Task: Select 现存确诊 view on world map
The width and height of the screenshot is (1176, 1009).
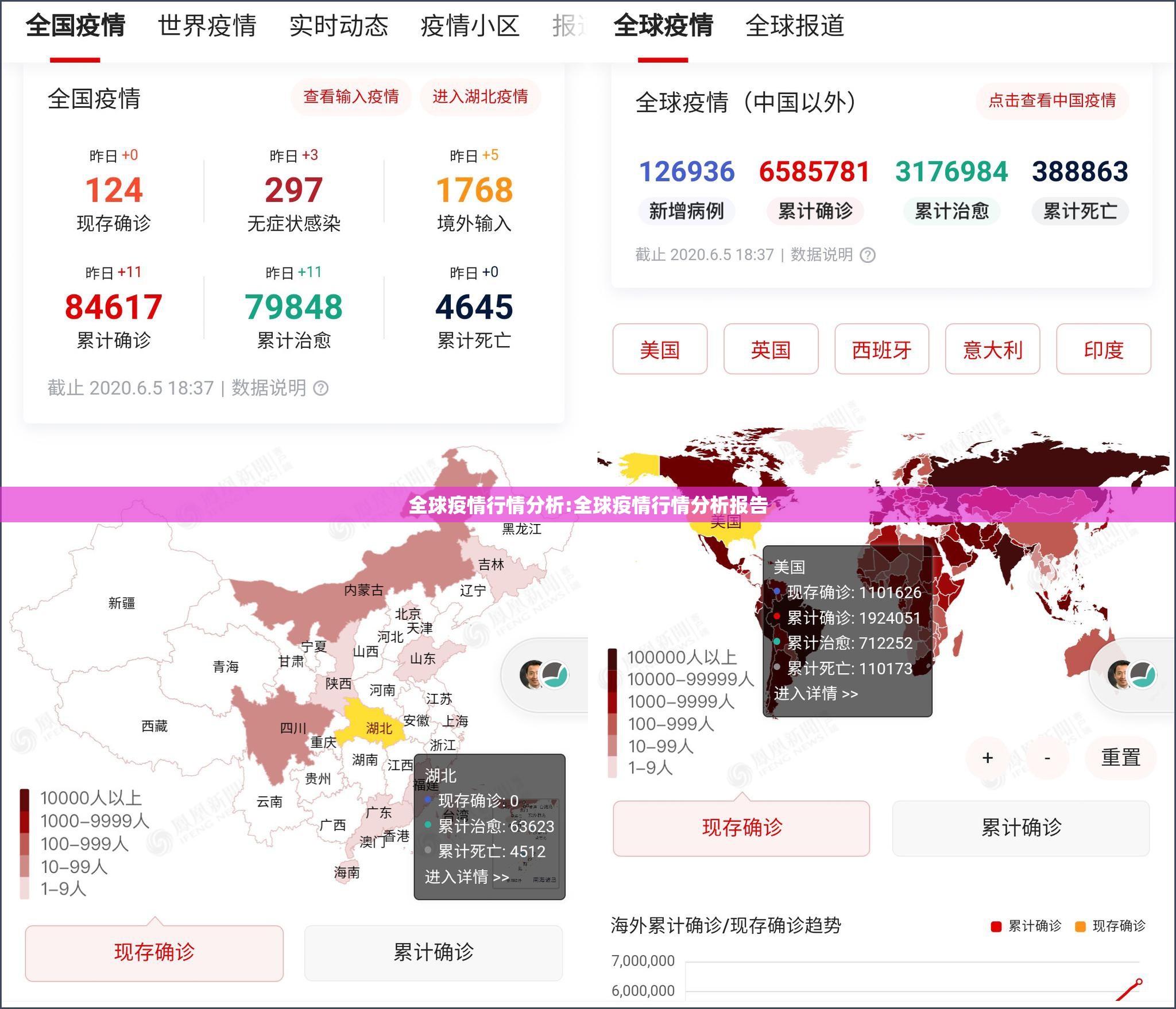Action: [741, 828]
